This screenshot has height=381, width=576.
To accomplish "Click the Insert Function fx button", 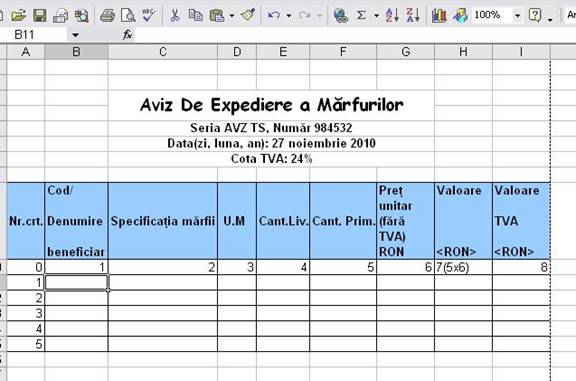I will coord(127,35).
